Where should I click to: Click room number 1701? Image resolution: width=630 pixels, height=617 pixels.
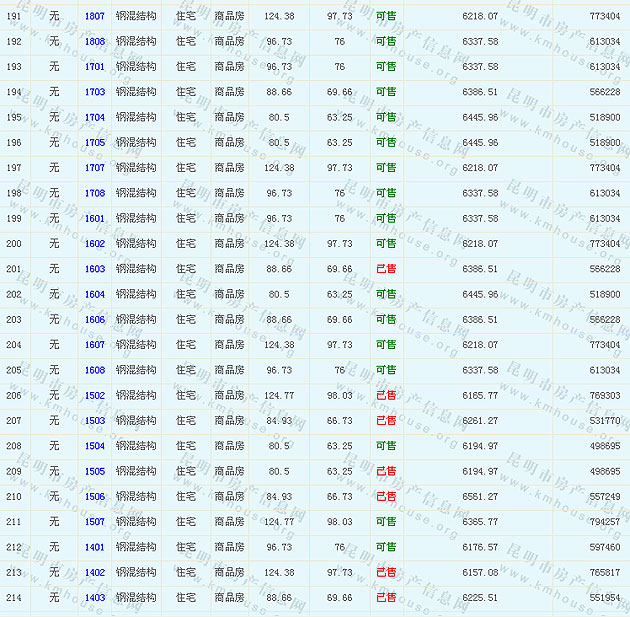[95, 67]
